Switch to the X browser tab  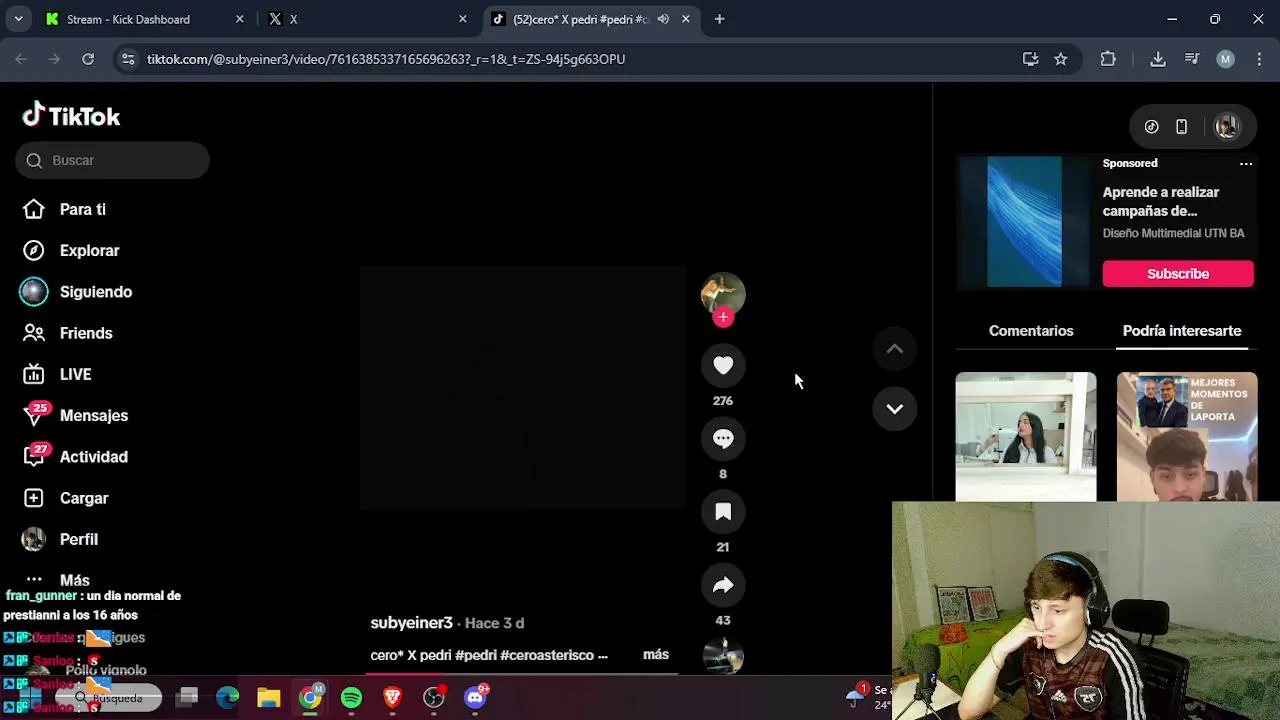365,19
